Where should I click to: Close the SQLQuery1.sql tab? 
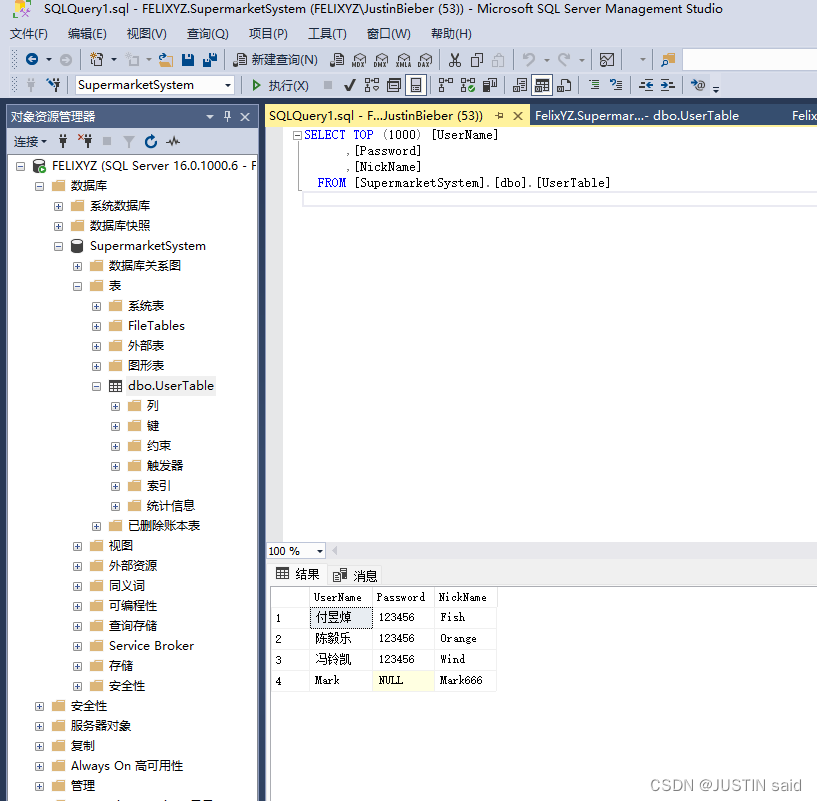(x=518, y=116)
